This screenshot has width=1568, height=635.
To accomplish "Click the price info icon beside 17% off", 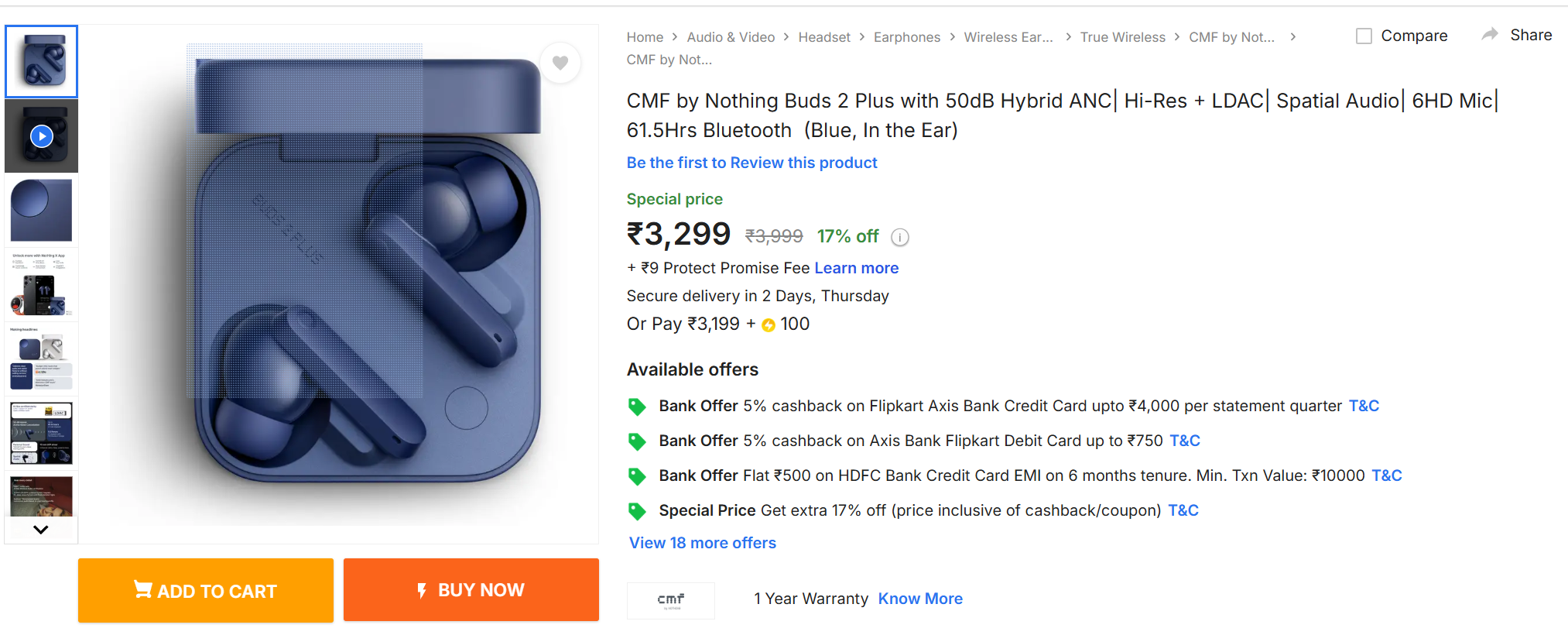I will (x=900, y=237).
